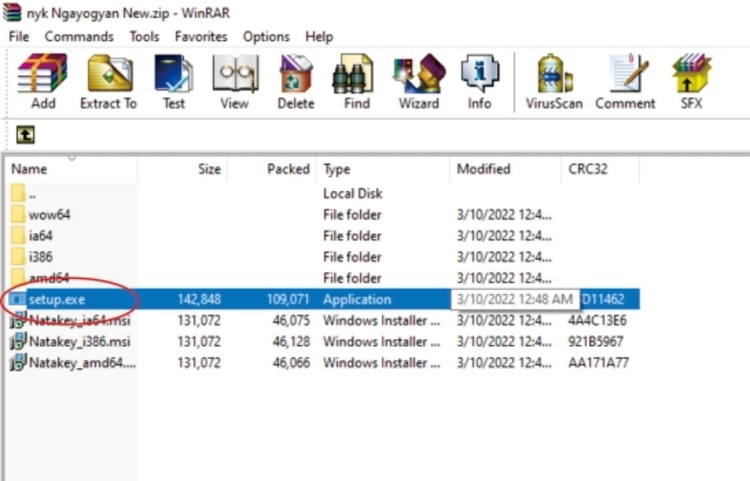Click CRC32 value 921B5967
The height and width of the screenshot is (481, 750).
coord(596,341)
